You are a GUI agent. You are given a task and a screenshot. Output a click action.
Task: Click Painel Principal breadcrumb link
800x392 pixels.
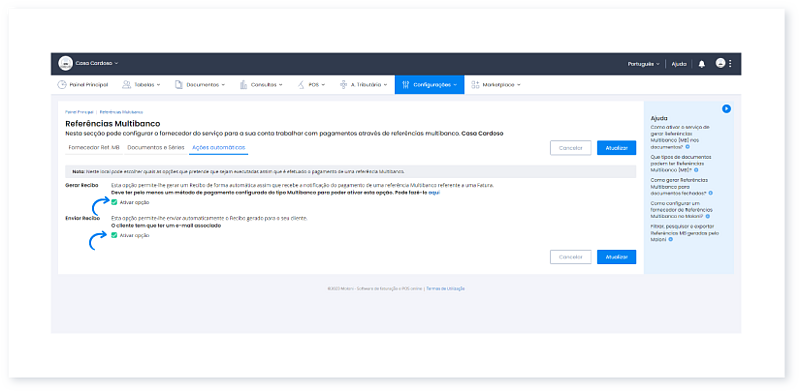pos(79,112)
